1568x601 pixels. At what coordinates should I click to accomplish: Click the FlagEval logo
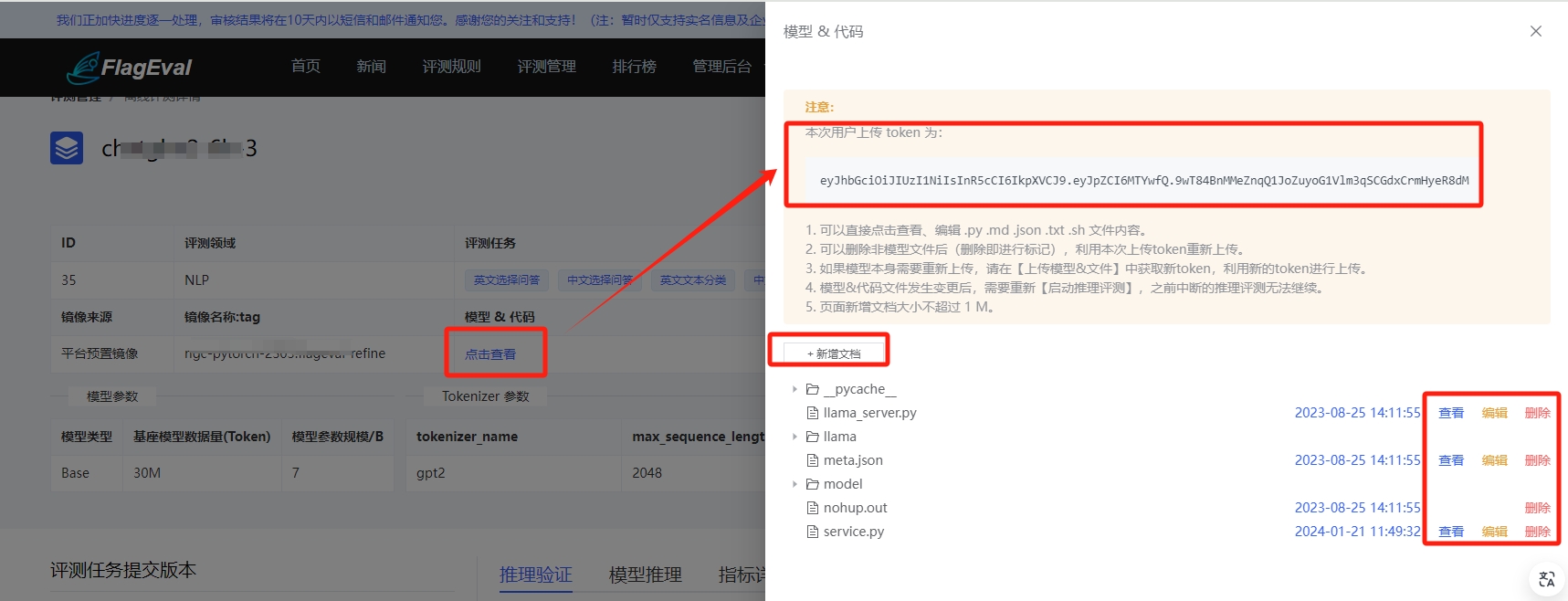tap(130, 67)
